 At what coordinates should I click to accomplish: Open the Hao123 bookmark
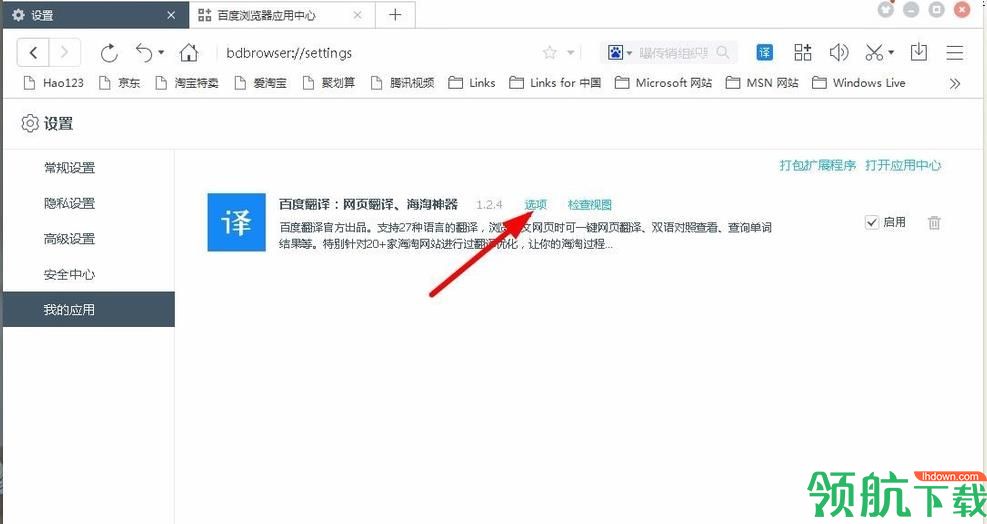pos(54,83)
